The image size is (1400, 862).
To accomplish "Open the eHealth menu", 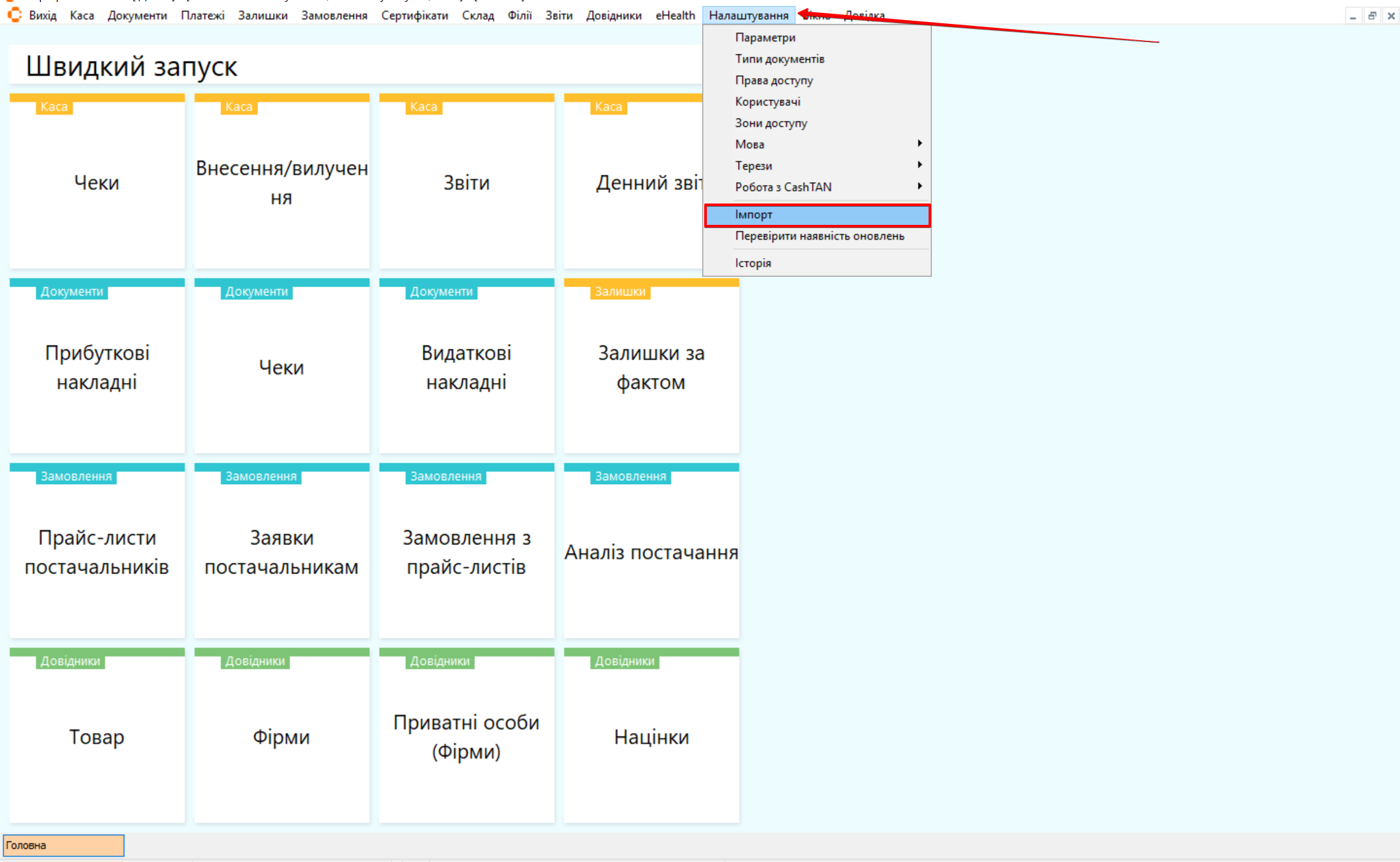I will (674, 16).
